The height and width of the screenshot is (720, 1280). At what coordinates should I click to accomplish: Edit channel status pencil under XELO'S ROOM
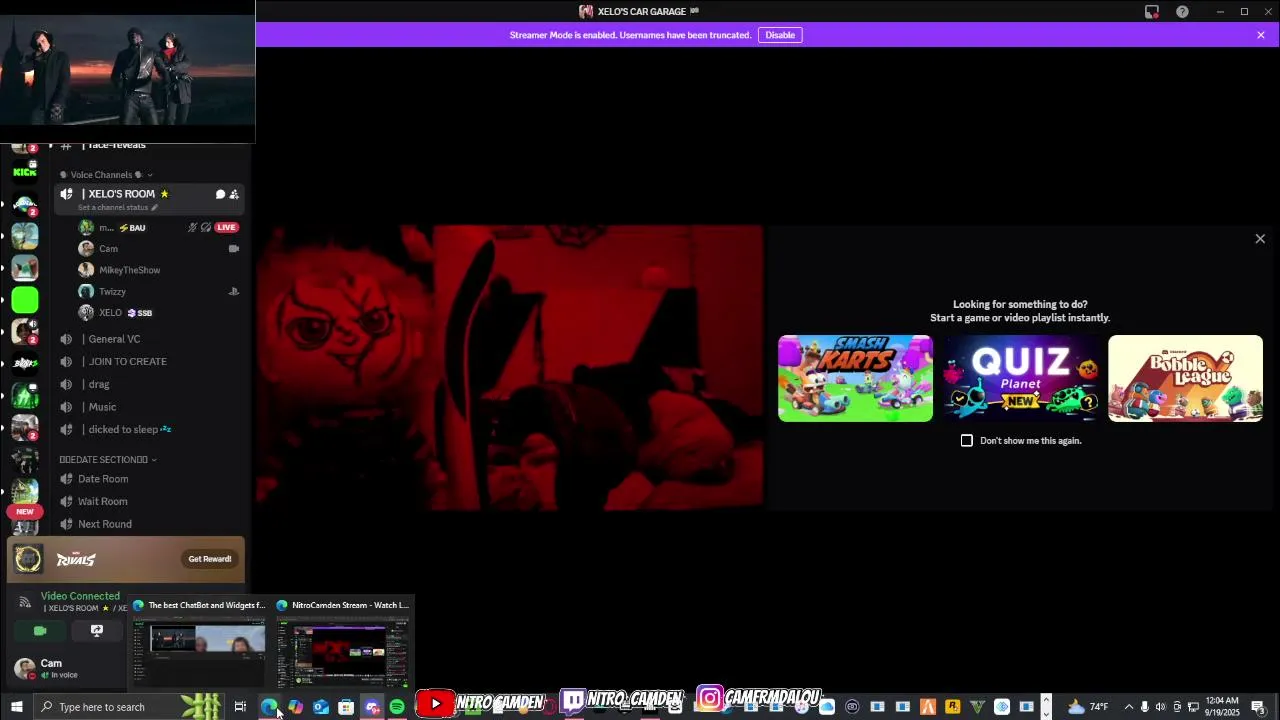(x=154, y=207)
